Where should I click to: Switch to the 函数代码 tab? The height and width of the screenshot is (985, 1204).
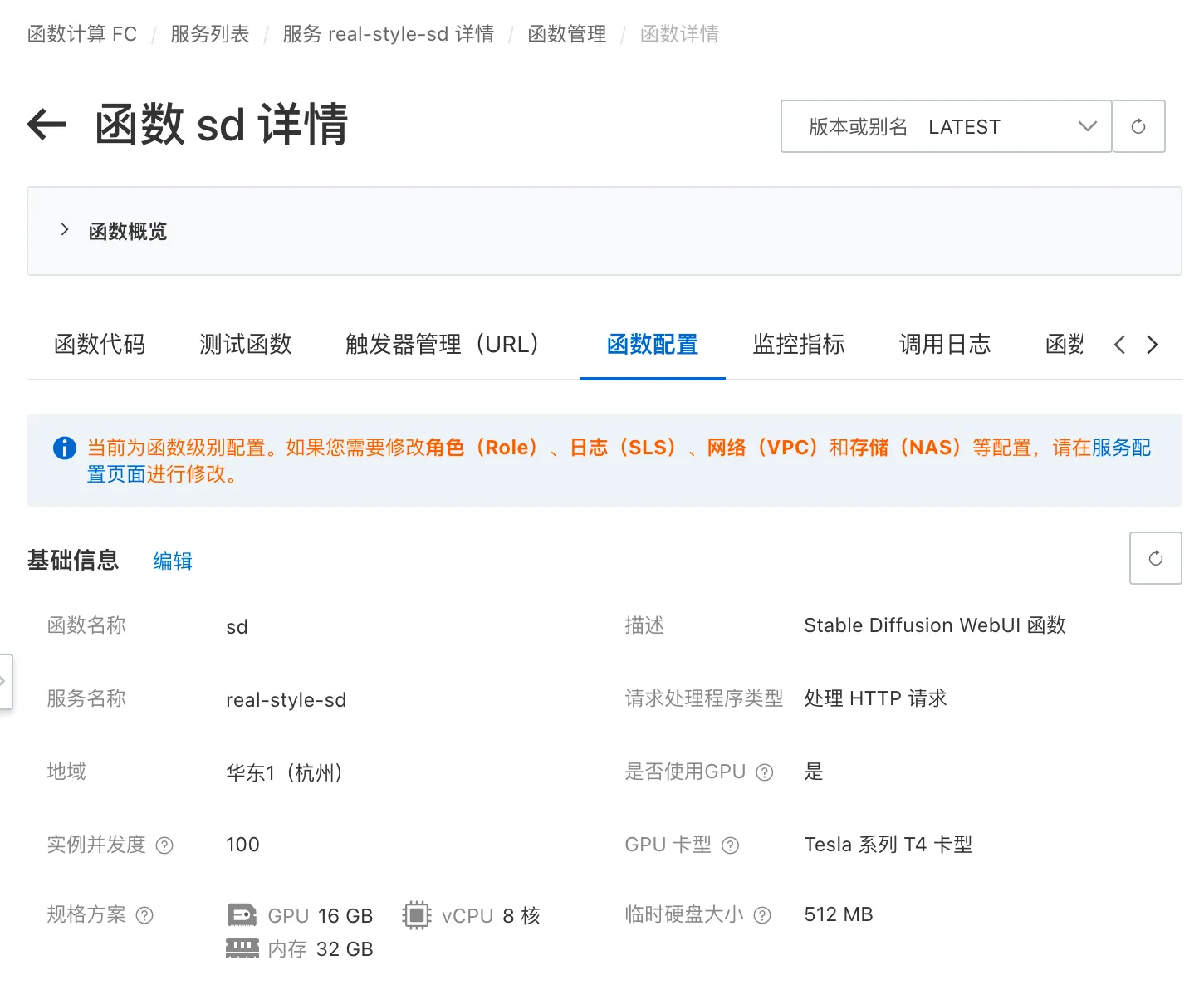100,344
